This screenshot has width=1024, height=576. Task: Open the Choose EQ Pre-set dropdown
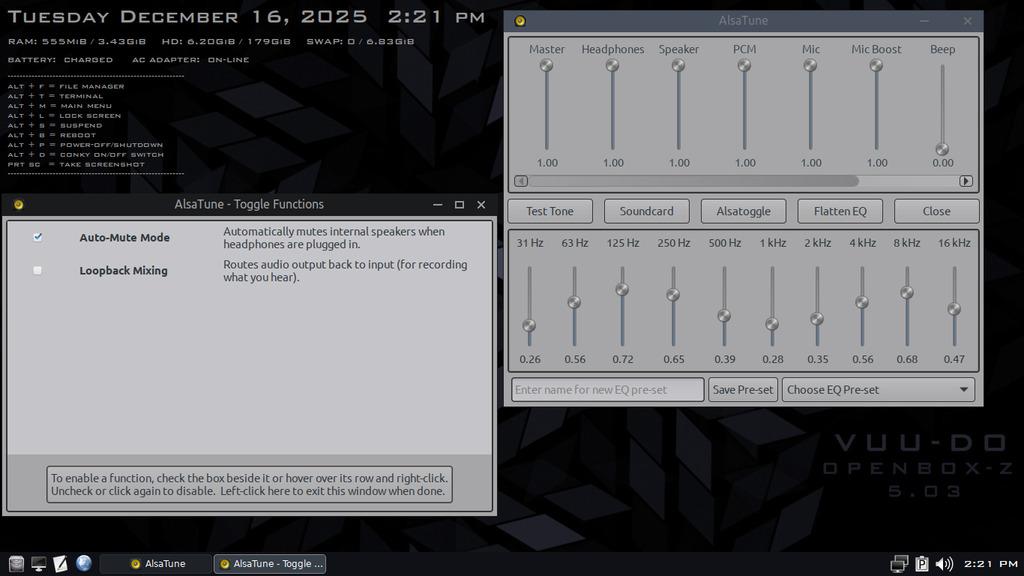[x=879, y=390]
